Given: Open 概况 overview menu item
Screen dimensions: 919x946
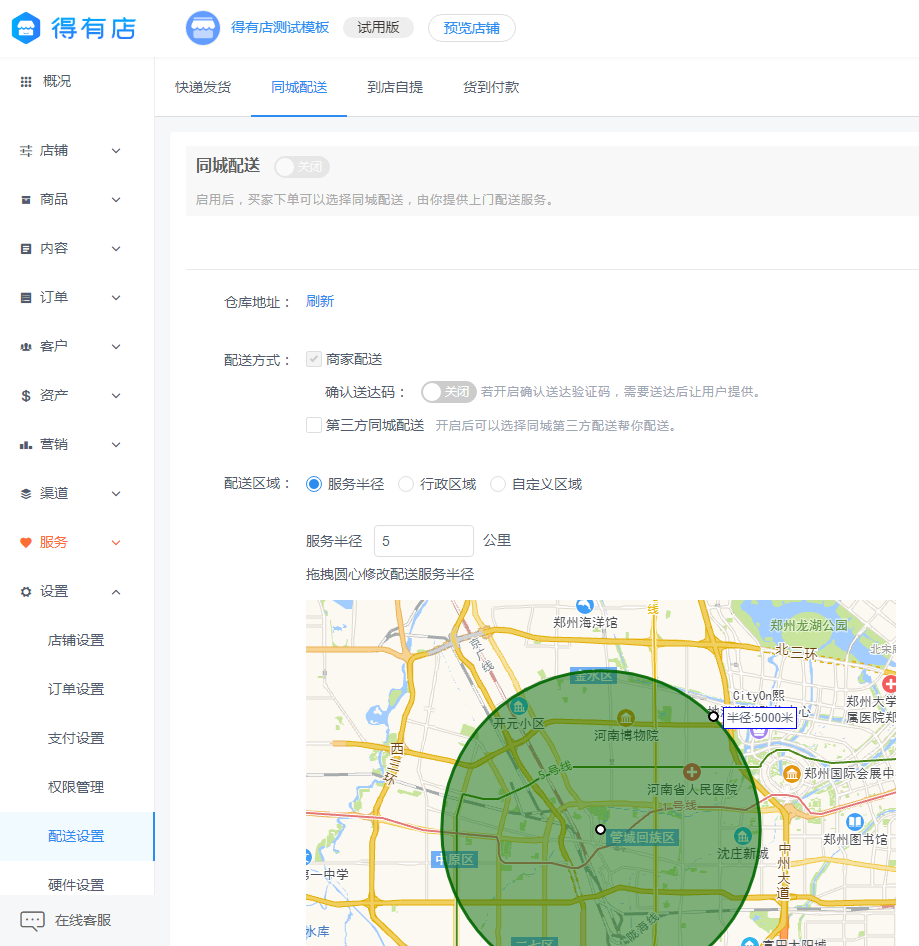Looking at the screenshot, I should 57,81.
